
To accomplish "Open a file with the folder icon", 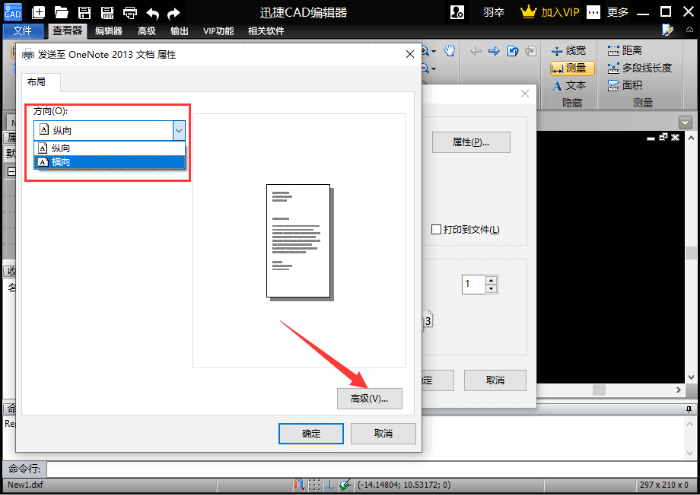I will pos(61,12).
